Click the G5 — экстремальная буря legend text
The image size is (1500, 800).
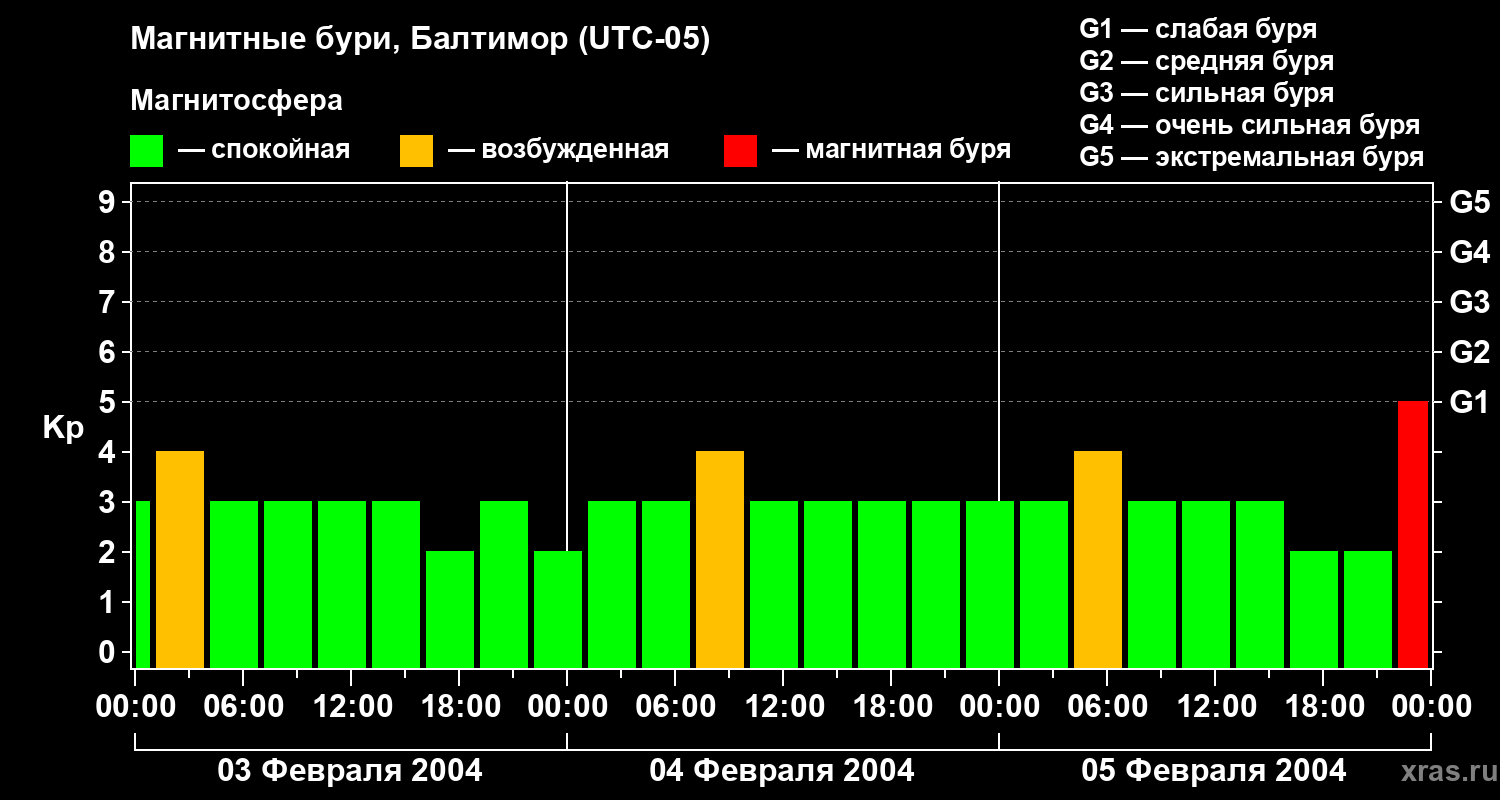coord(1251,157)
